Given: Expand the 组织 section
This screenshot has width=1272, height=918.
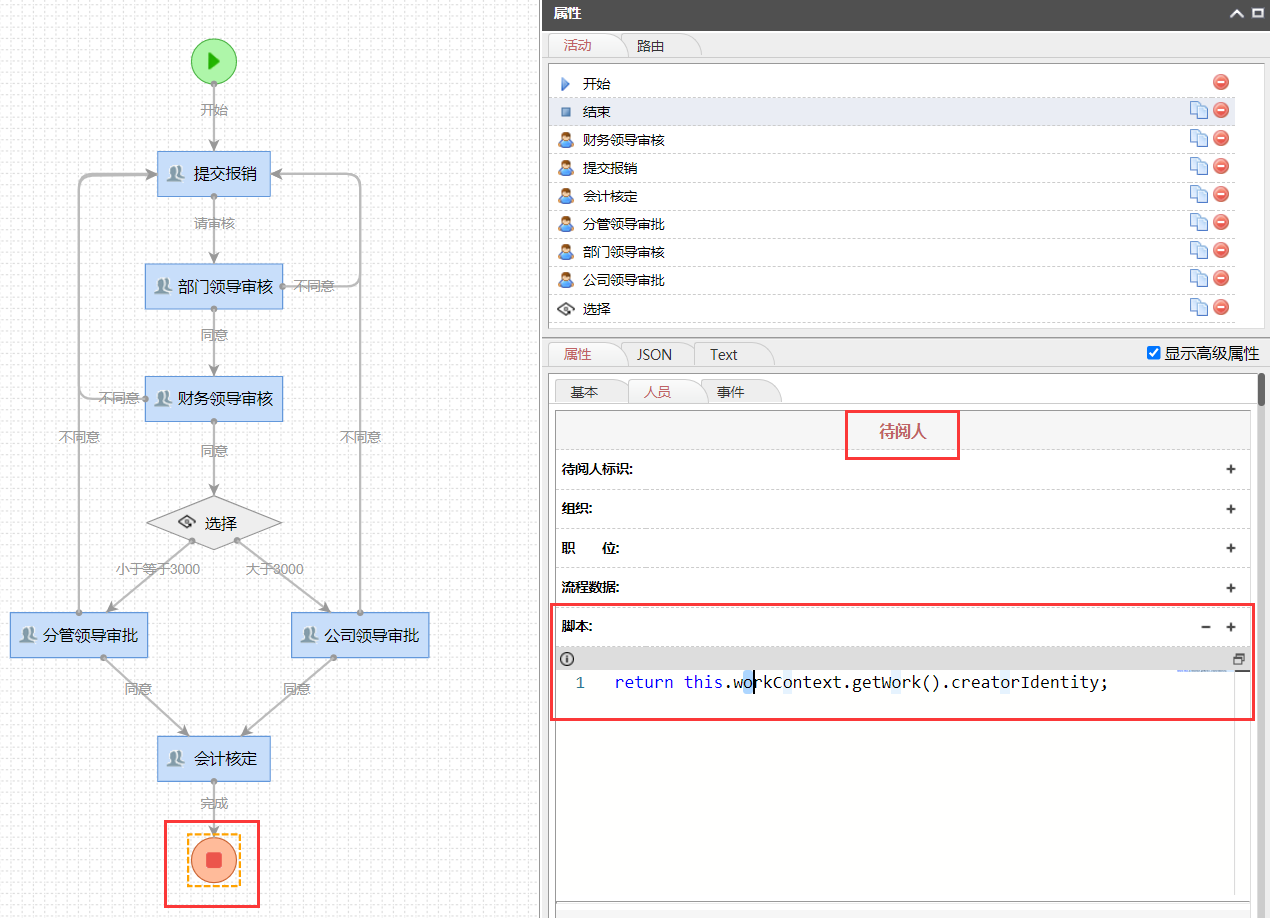Looking at the screenshot, I should coord(1230,509).
